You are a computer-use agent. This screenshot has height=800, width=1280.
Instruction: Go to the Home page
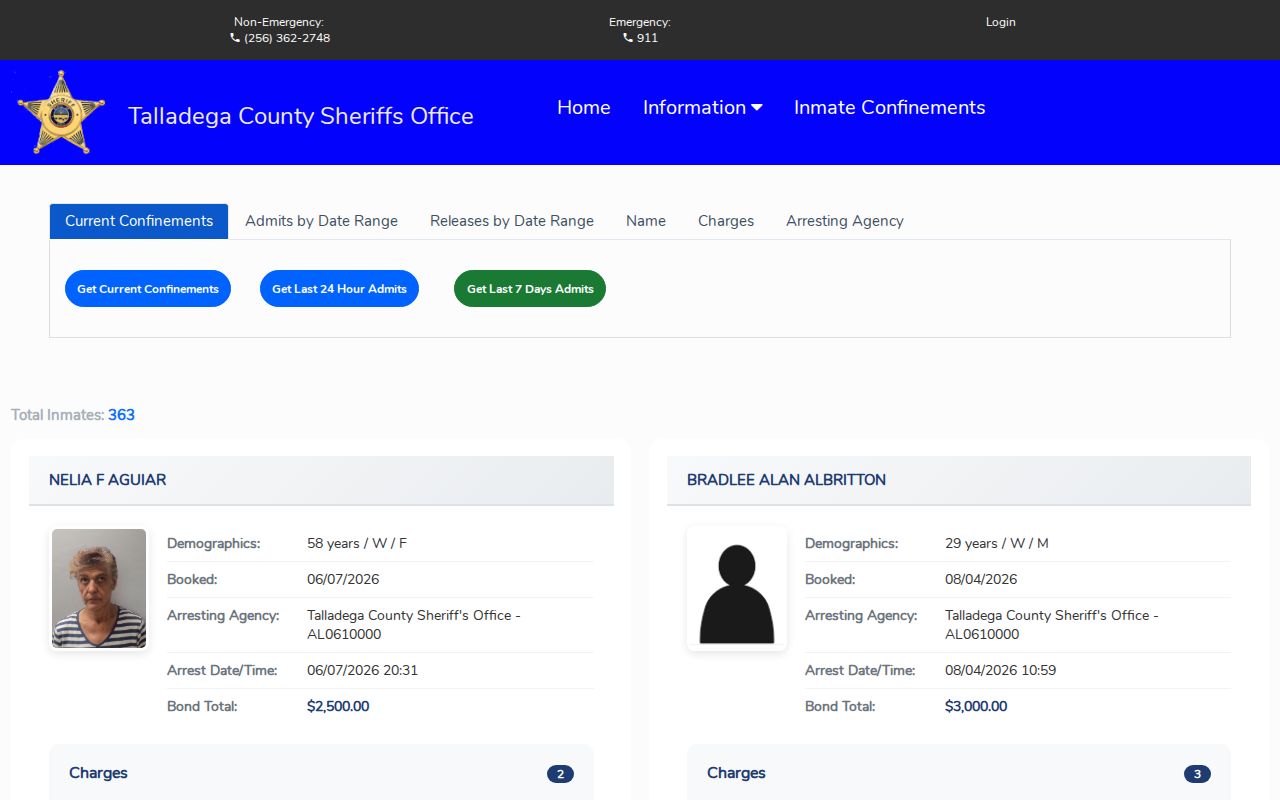click(x=584, y=108)
